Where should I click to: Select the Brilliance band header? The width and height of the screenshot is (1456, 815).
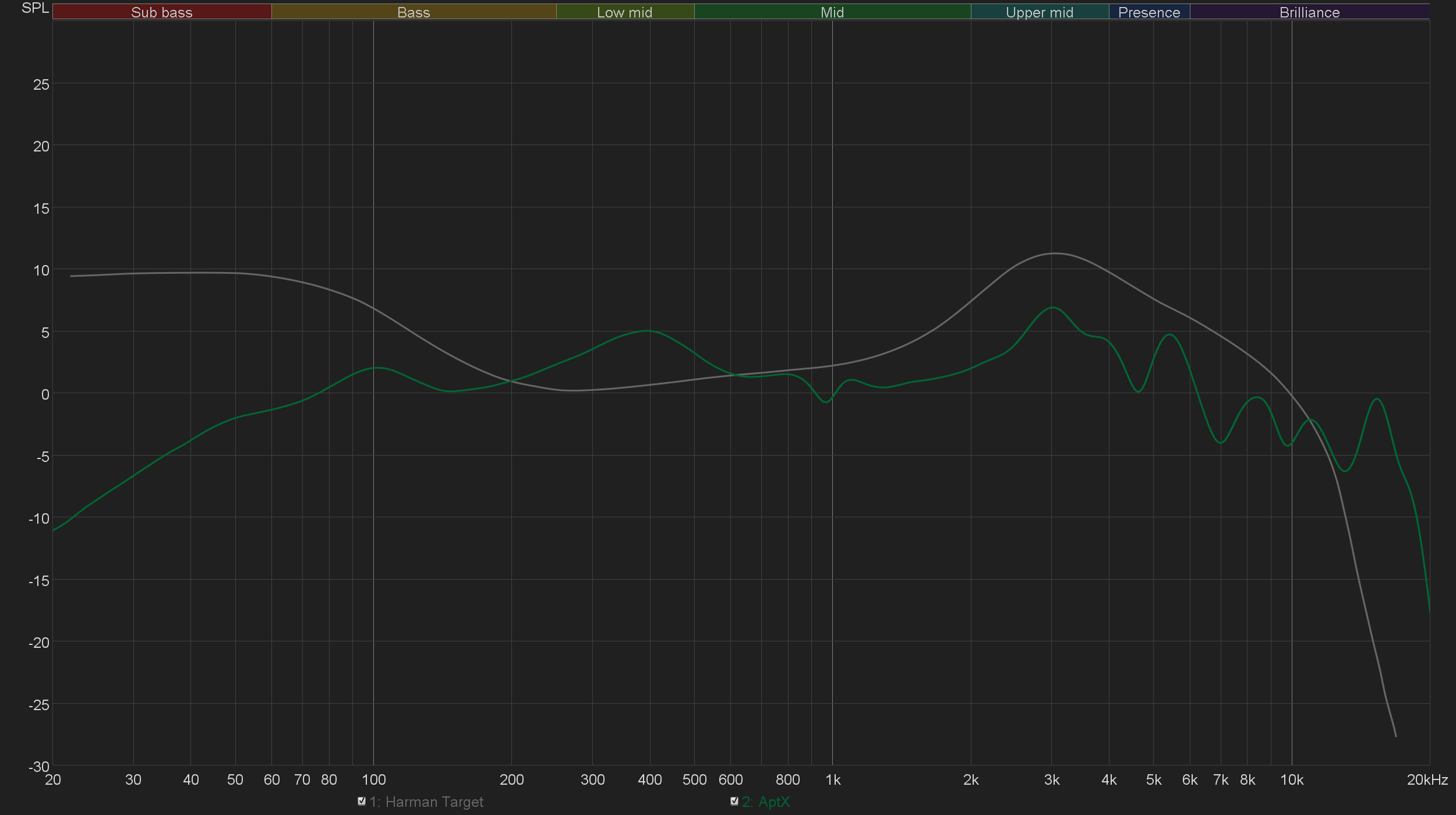point(1309,12)
